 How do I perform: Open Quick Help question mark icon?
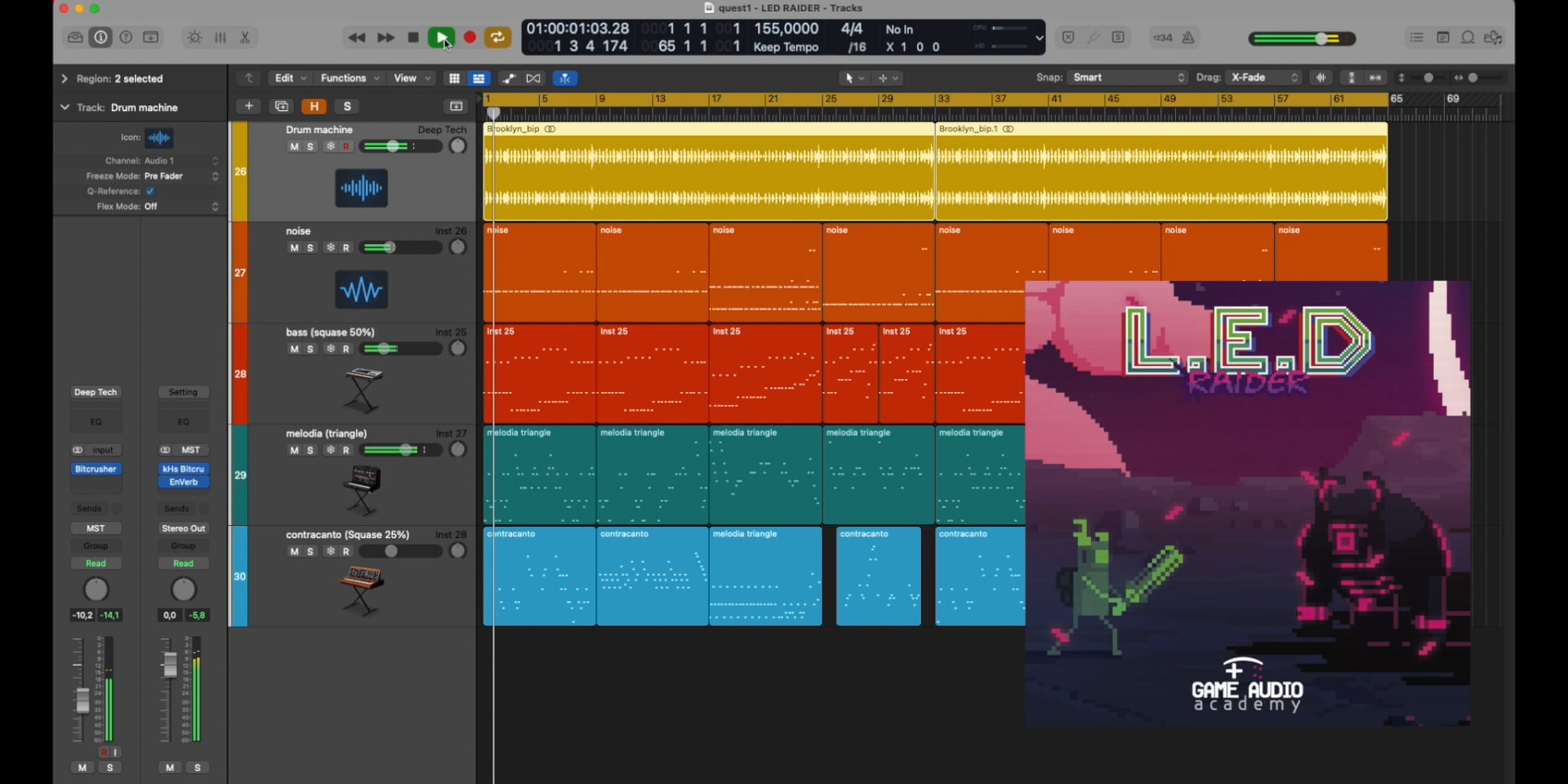[x=126, y=38]
